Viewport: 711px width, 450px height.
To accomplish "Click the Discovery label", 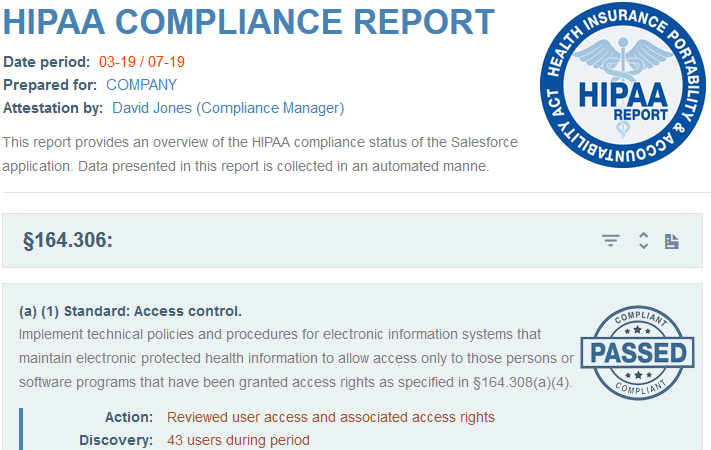I will 116,440.
